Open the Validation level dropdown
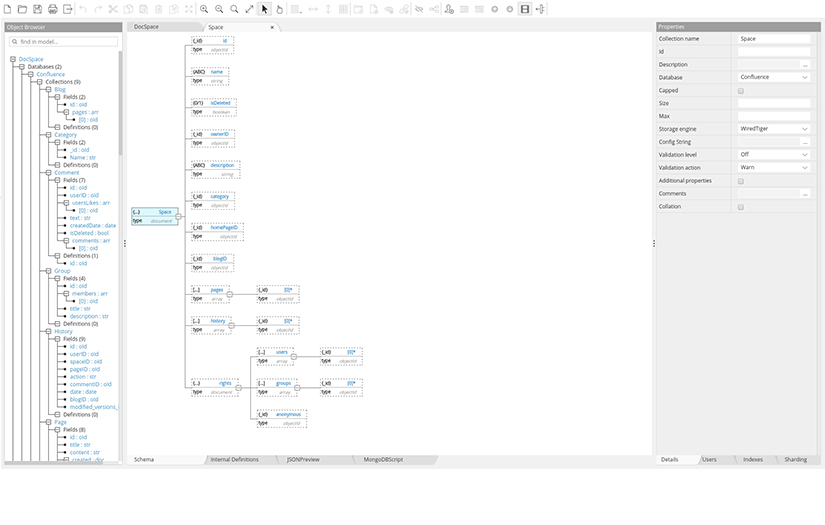825x525 pixels. coord(773,155)
